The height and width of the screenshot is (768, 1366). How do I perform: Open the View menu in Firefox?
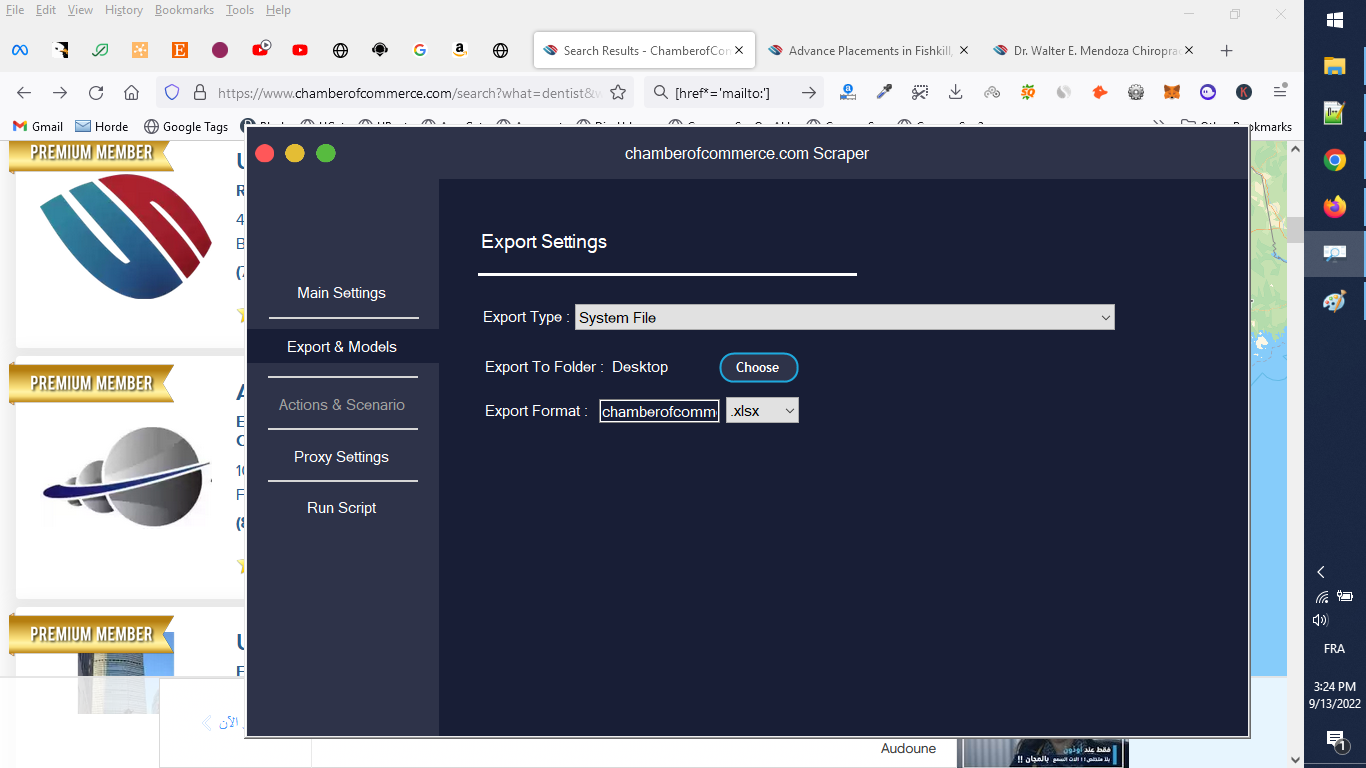80,10
